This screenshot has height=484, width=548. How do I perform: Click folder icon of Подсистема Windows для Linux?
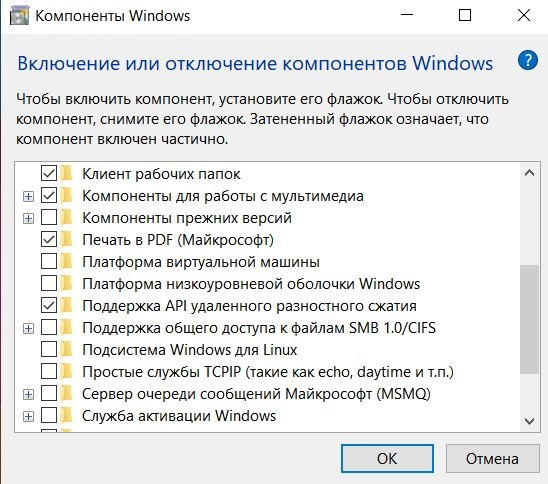[66, 349]
